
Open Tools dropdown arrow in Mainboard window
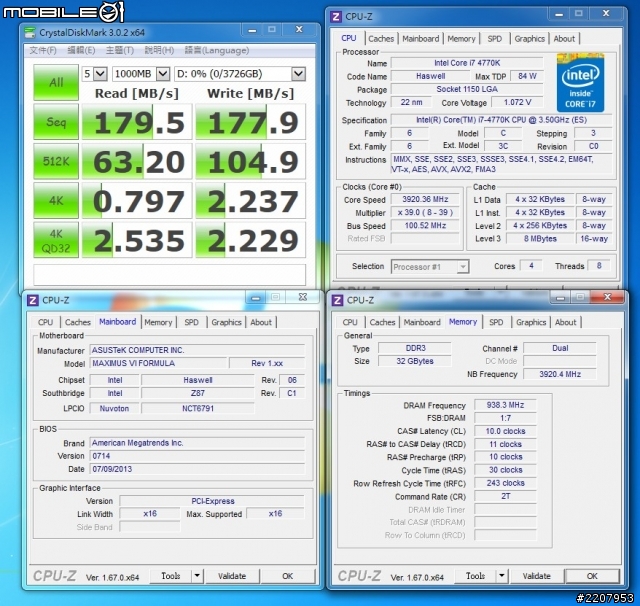click(x=197, y=576)
